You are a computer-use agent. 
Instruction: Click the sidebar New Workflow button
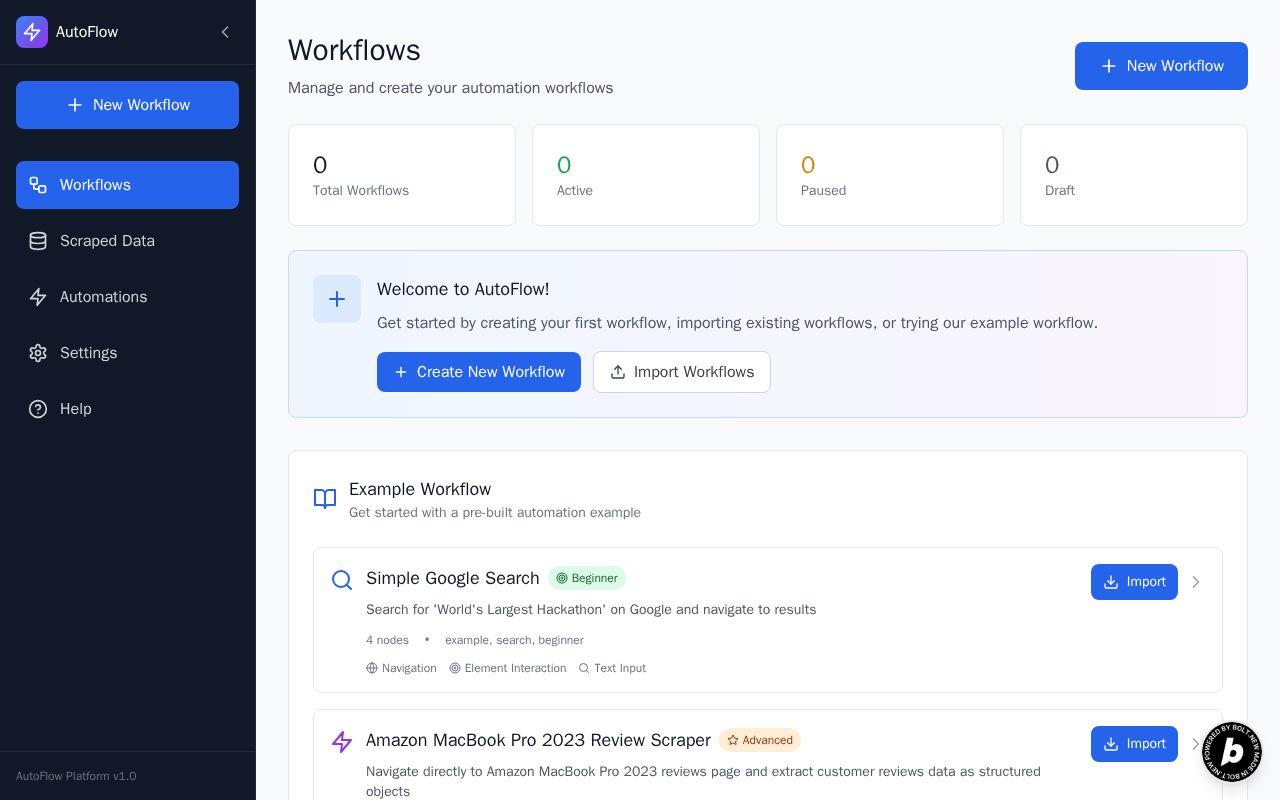tap(127, 105)
